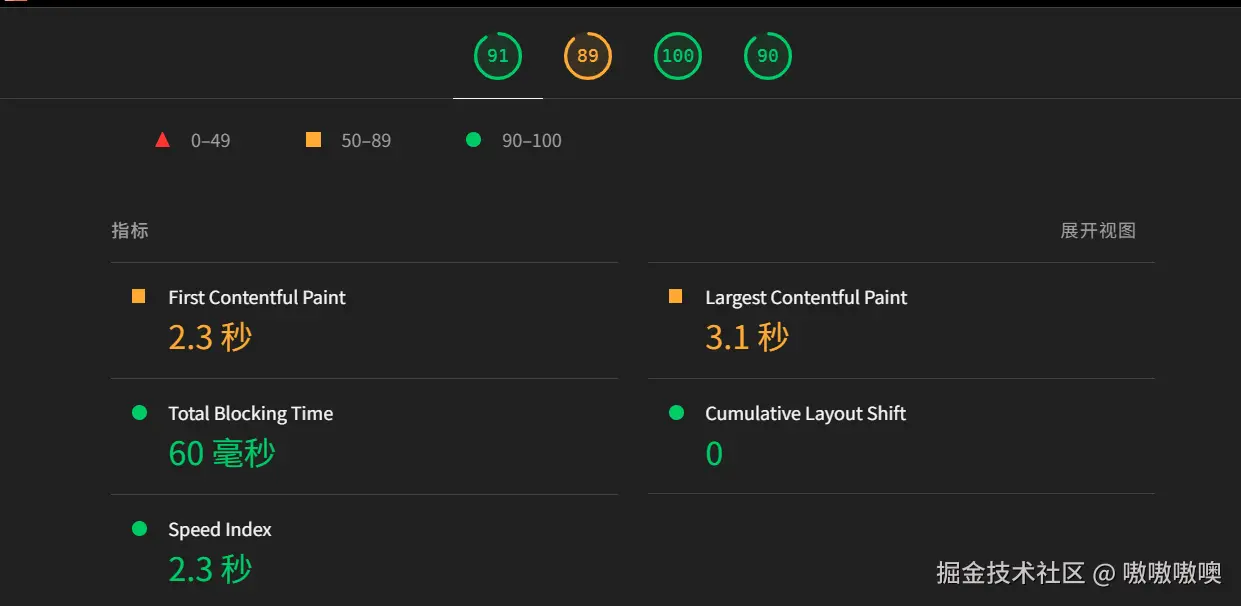Click the 60 毫秒 blocking time value
1241x606 pixels.
click(222, 453)
